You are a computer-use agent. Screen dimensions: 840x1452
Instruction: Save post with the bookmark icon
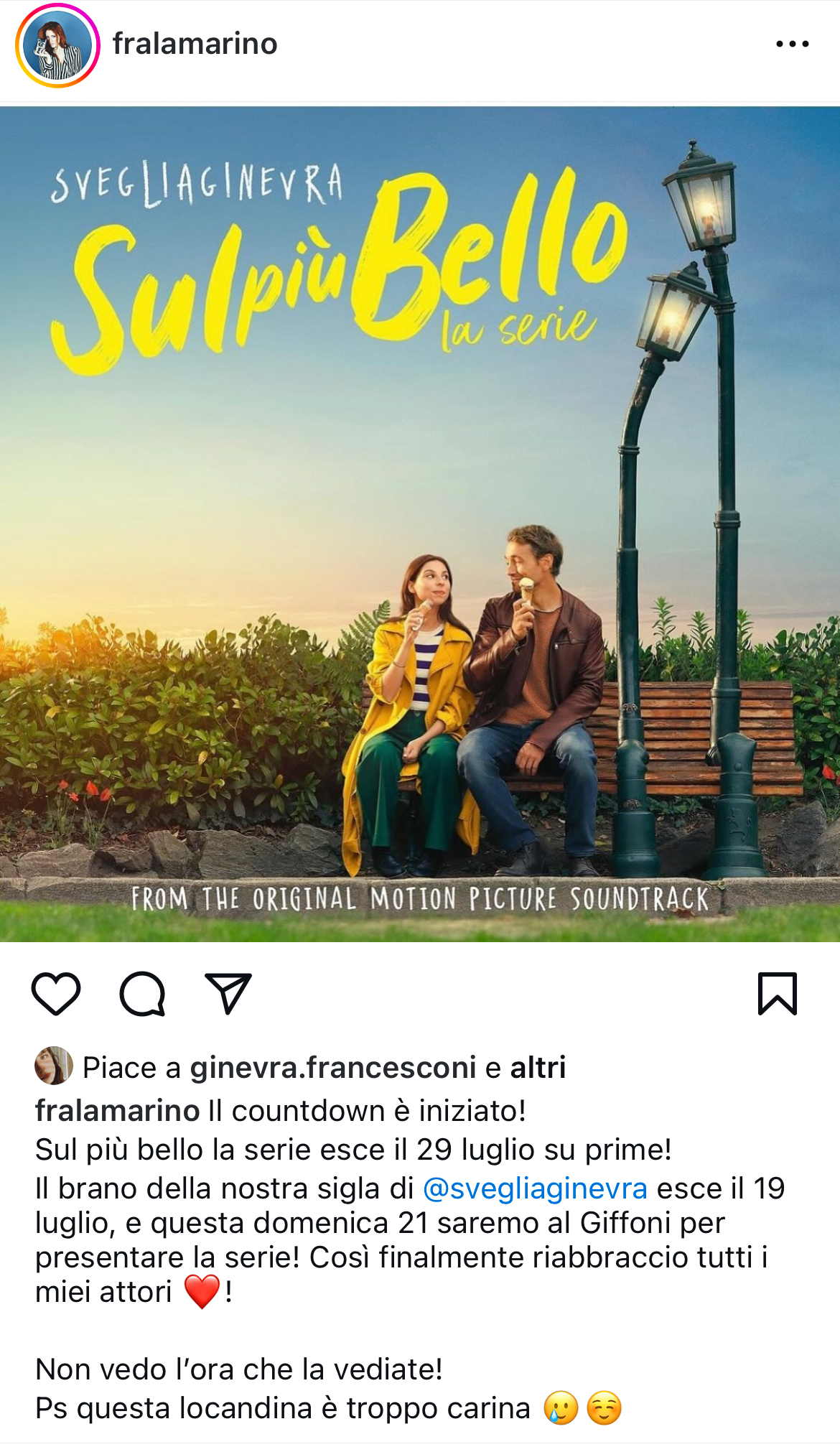coord(778,994)
